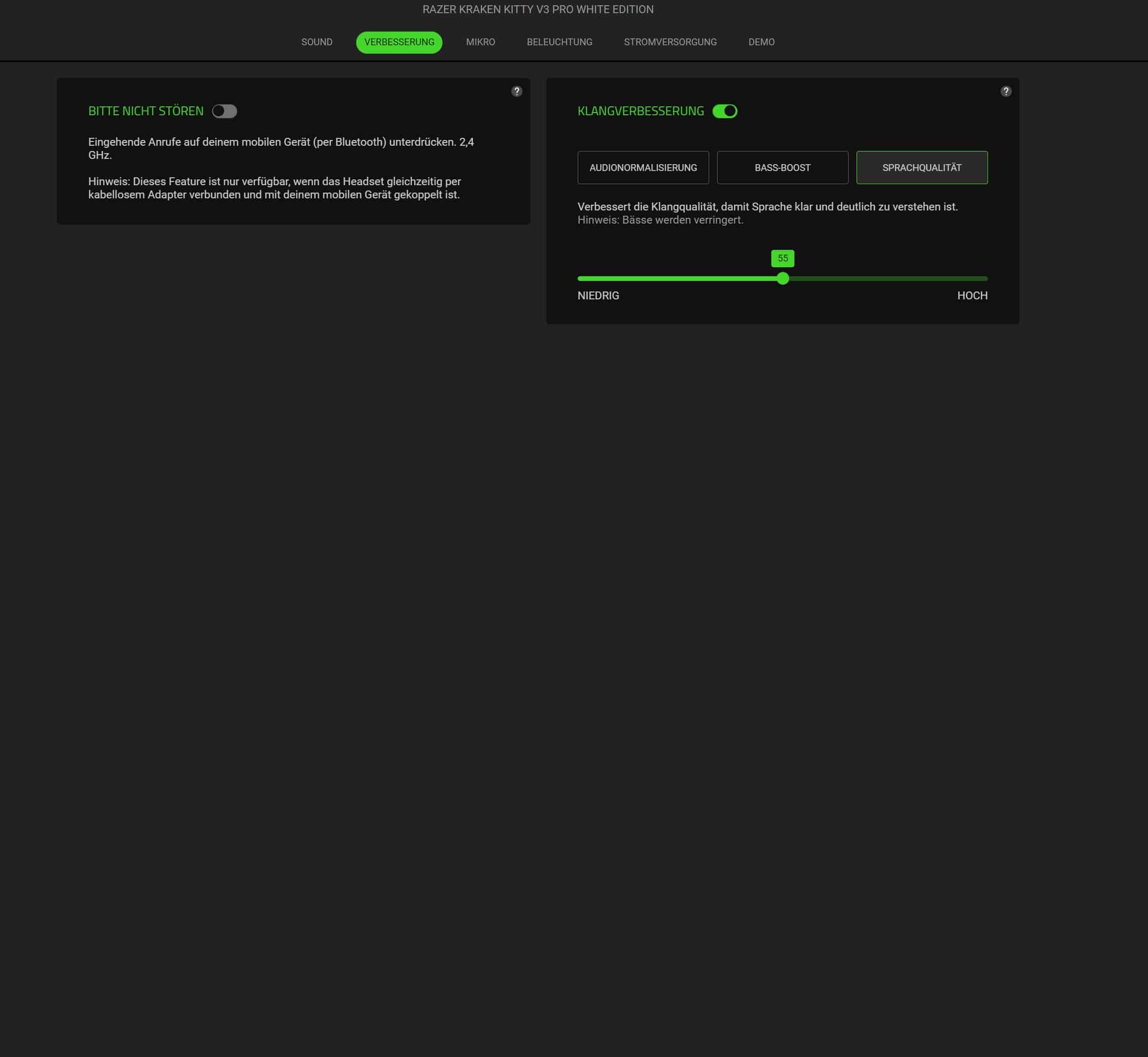This screenshot has width=1148, height=1057.
Task: Click the Sprachqualität mode button
Action: tap(921, 168)
